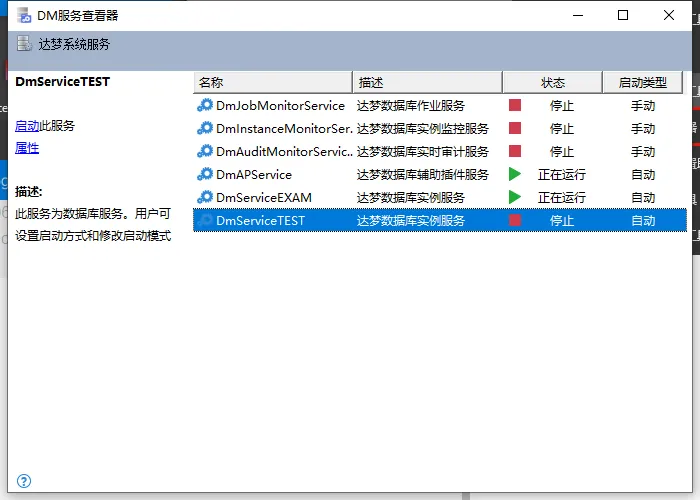This screenshot has height=500, width=700.
Task: Click red stop indicator for DmServiceTEST
Action: pos(515,220)
